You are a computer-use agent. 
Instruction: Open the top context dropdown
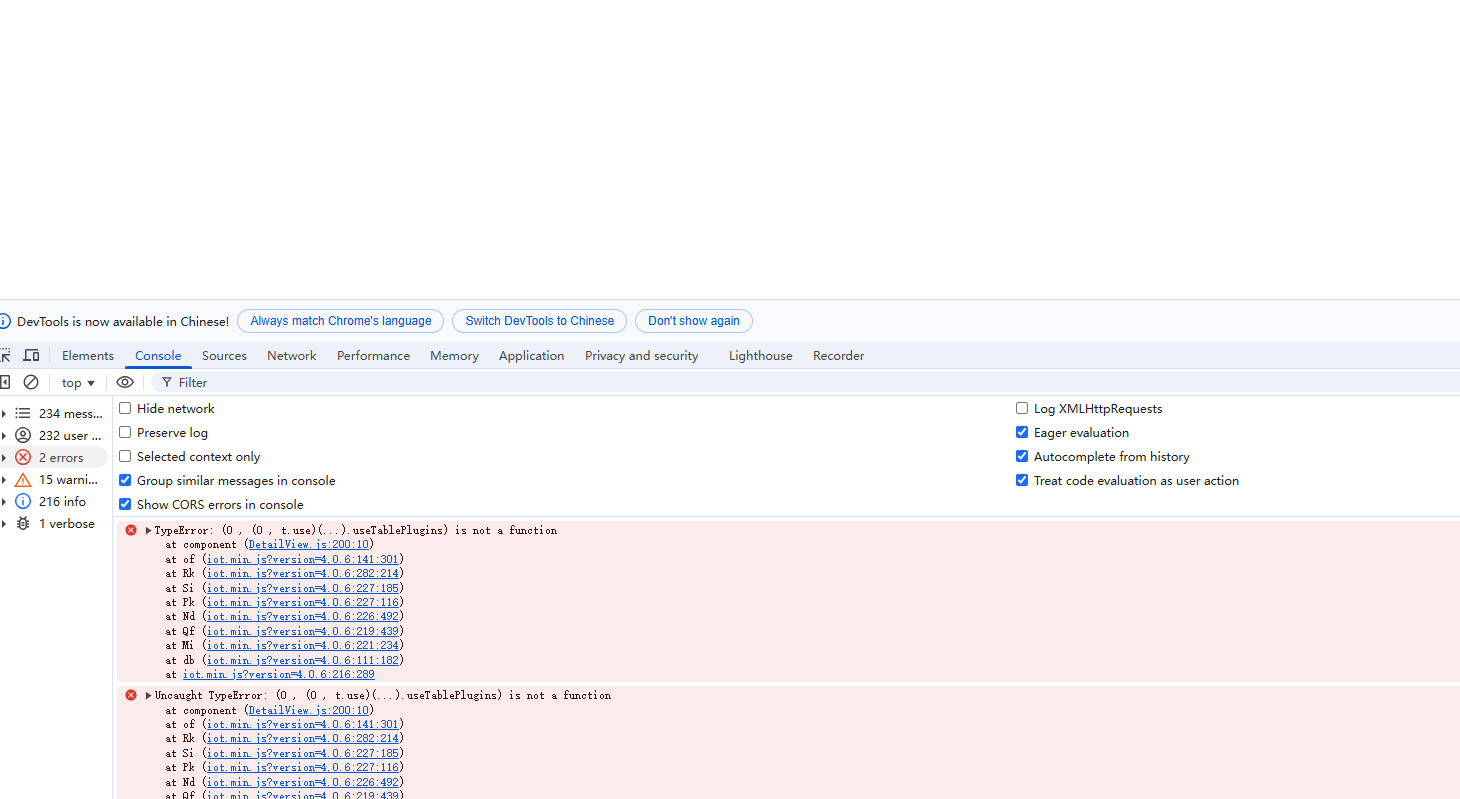78,382
